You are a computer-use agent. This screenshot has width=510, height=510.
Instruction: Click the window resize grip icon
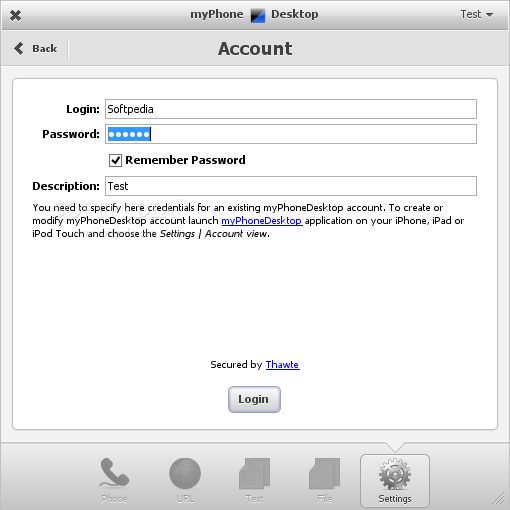[x=499, y=499]
